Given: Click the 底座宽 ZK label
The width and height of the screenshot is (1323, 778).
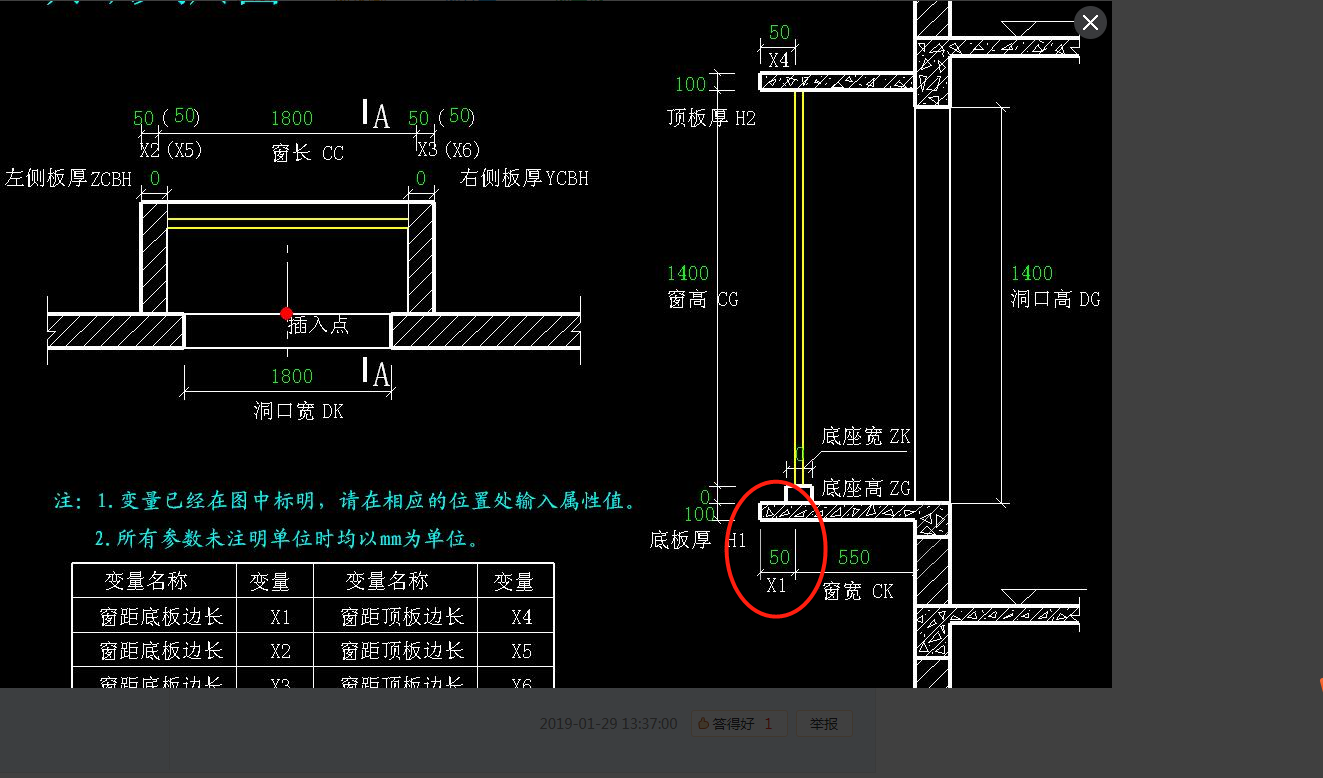Looking at the screenshot, I should [866, 436].
